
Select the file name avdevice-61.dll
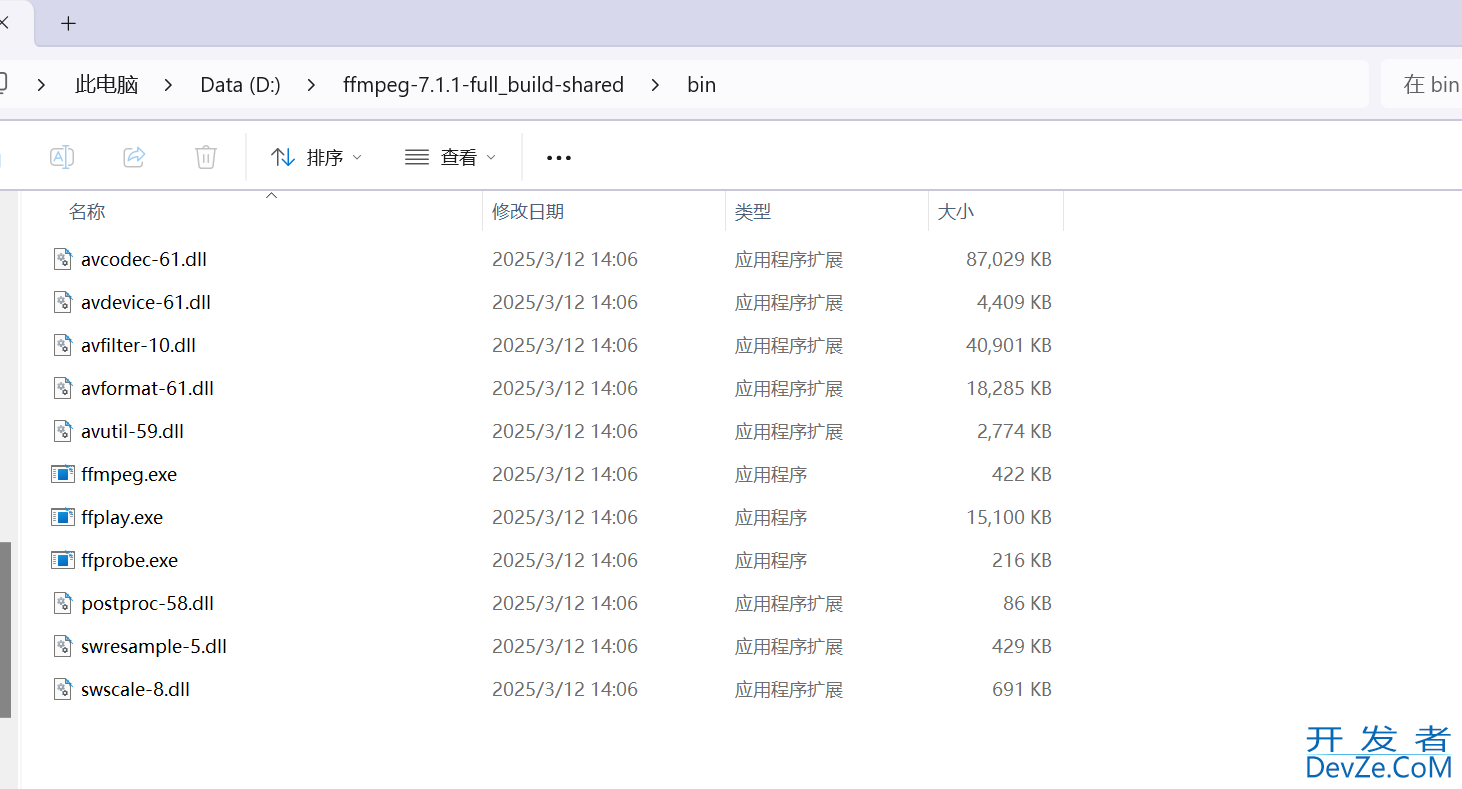point(146,302)
